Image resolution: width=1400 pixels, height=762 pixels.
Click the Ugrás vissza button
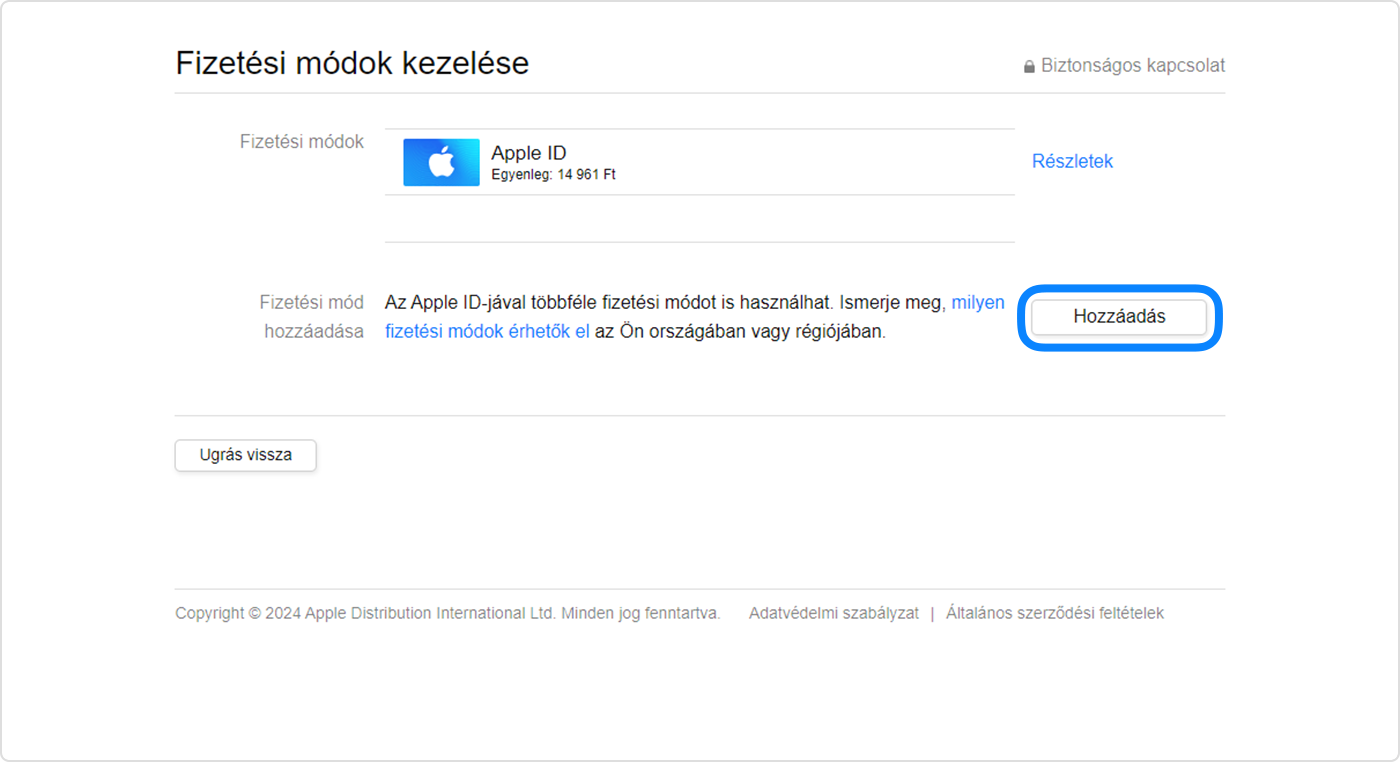pyautogui.click(x=246, y=455)
